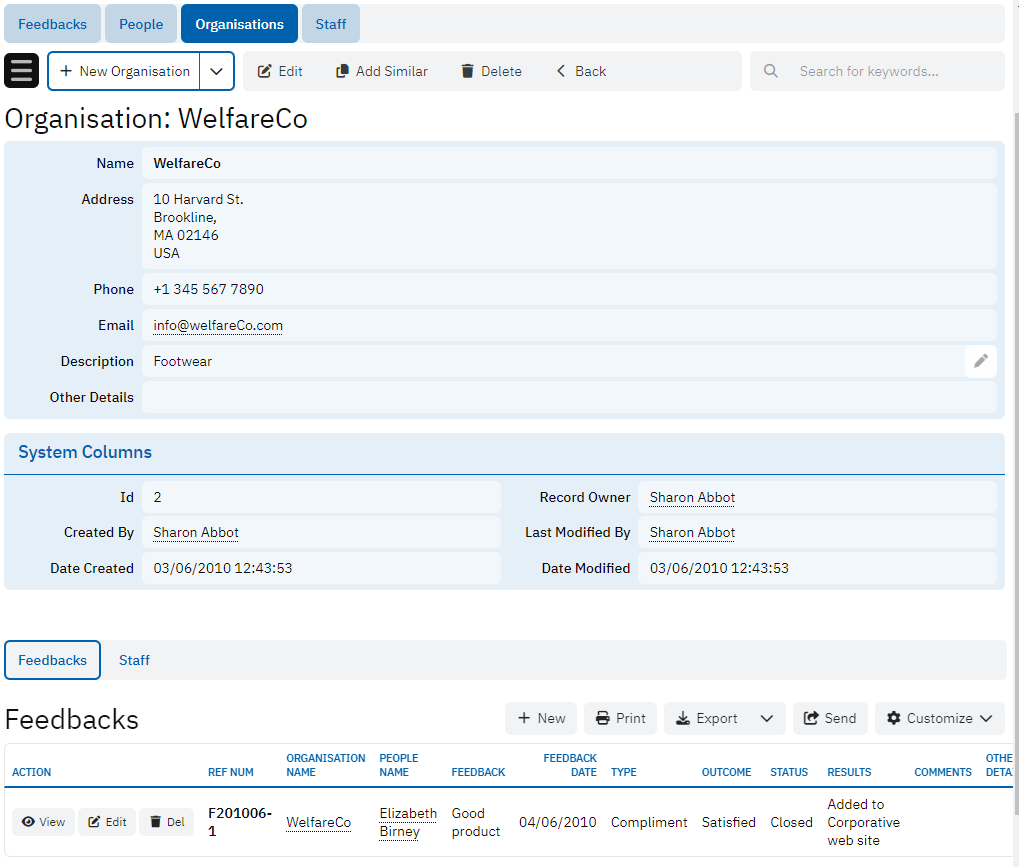This screenshot has height=867, width=1019.
Task: Click the Delete trash toolbar button
Action: (491, 71)
